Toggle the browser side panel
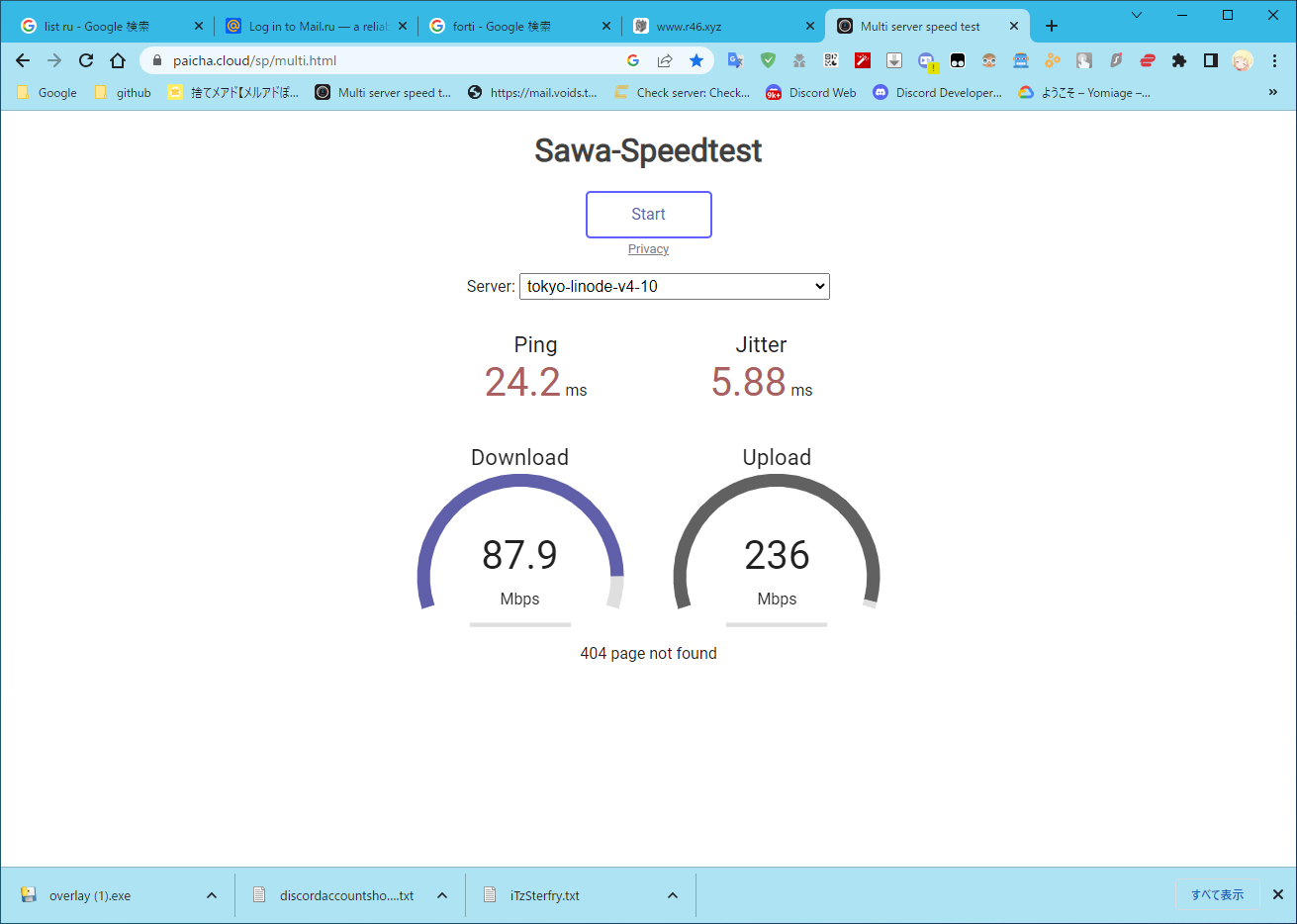 click(1210, 60)
